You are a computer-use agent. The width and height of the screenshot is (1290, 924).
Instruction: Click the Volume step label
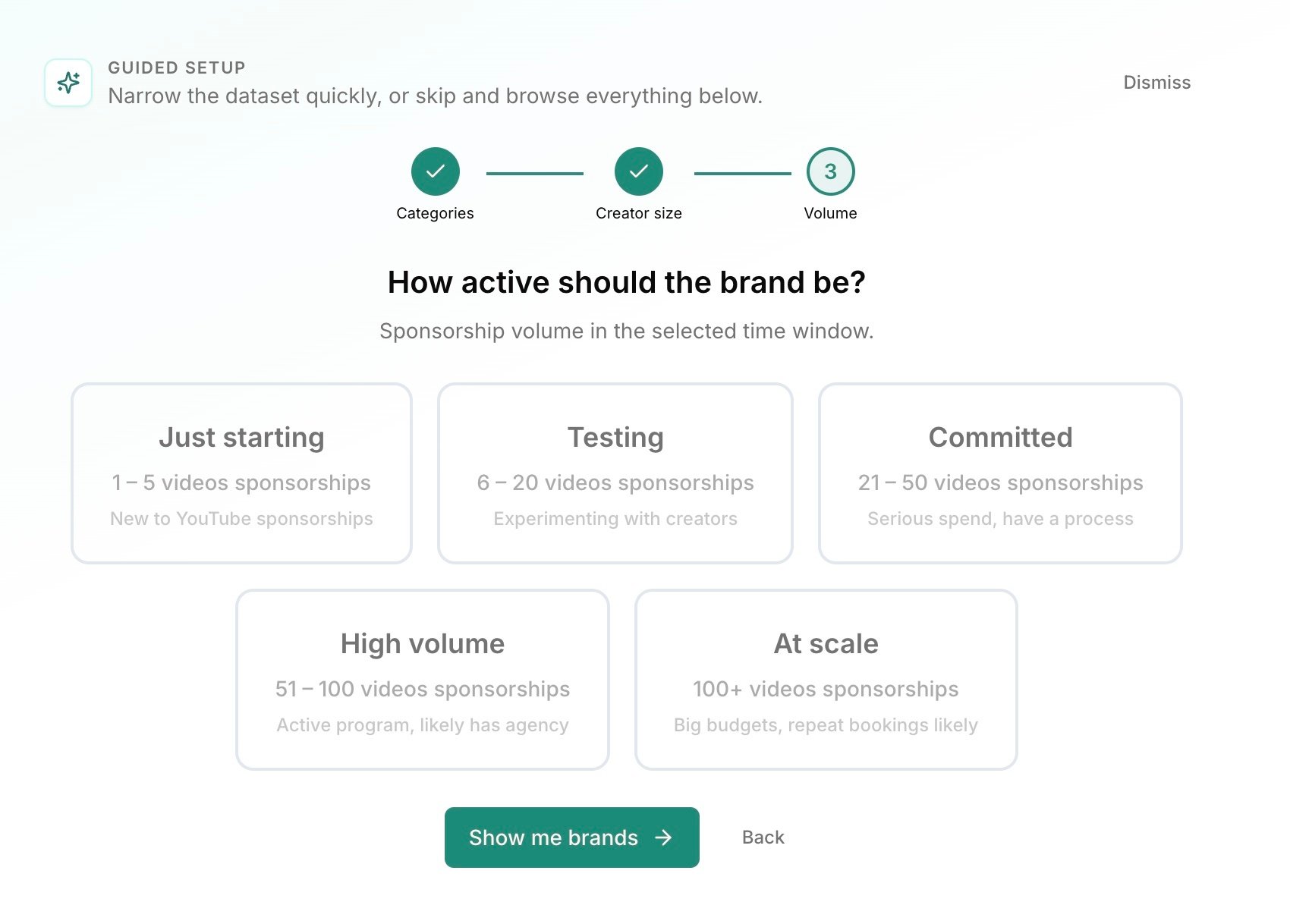pos(831,213)
